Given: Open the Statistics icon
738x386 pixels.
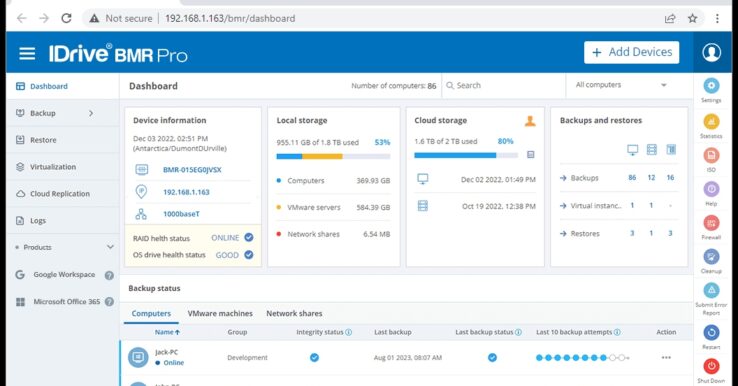Looking at the screenshot, I should click(711, 121).
